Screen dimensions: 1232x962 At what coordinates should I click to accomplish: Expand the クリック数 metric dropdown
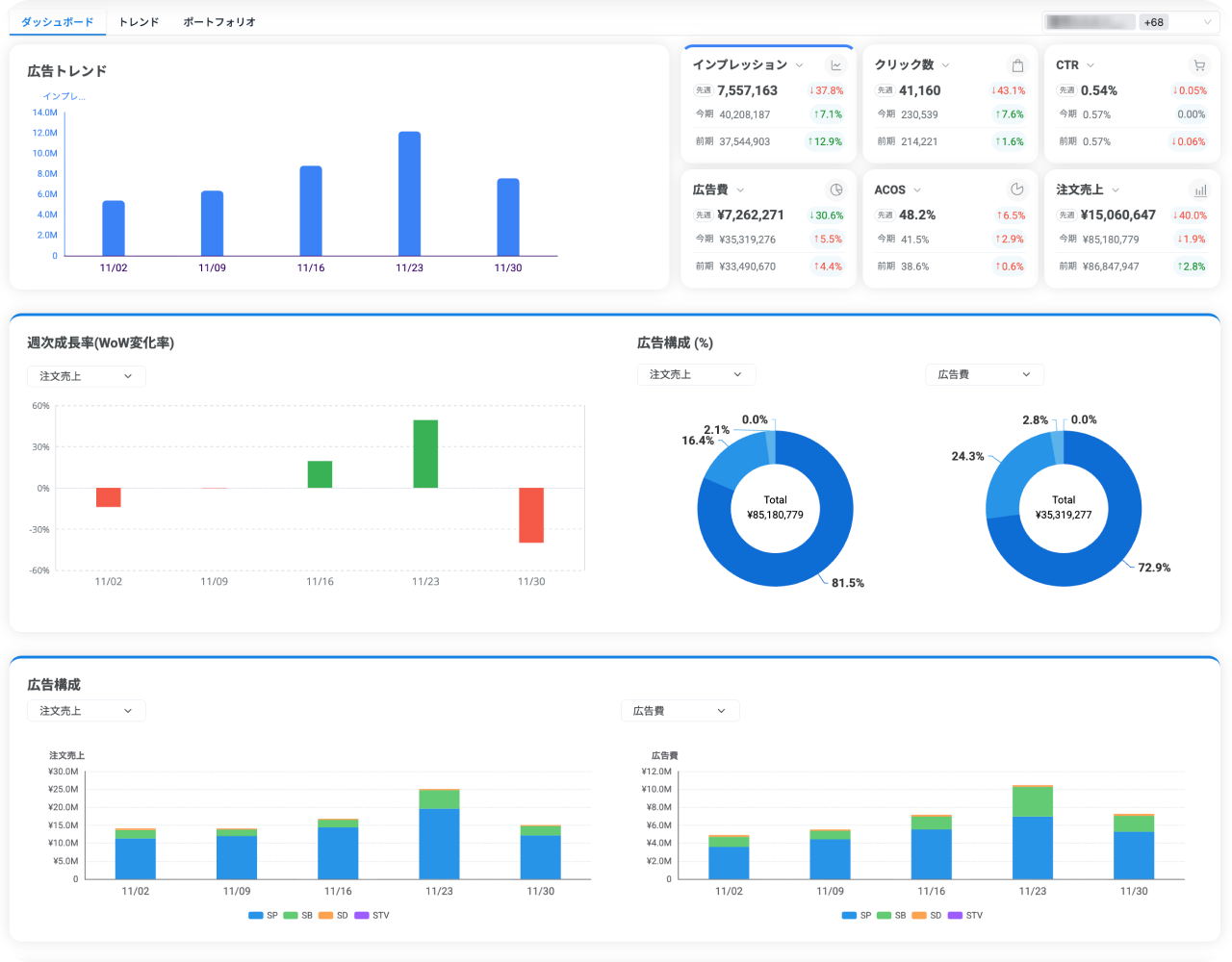[x=945, y=65]
